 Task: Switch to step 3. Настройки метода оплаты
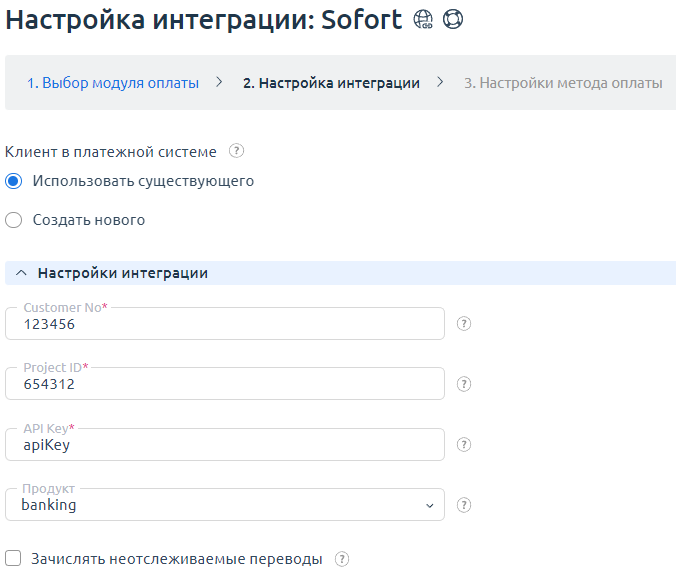563,83
